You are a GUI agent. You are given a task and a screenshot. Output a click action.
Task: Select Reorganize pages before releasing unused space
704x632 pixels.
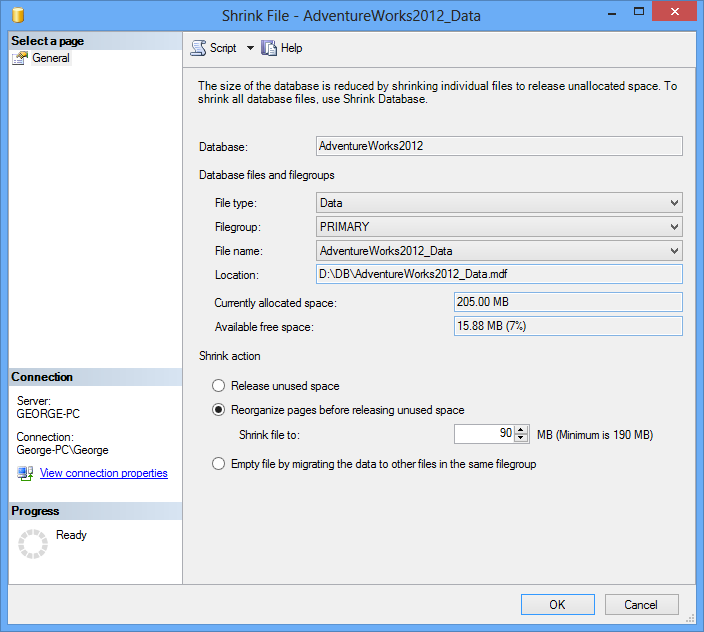pos(218,410)
